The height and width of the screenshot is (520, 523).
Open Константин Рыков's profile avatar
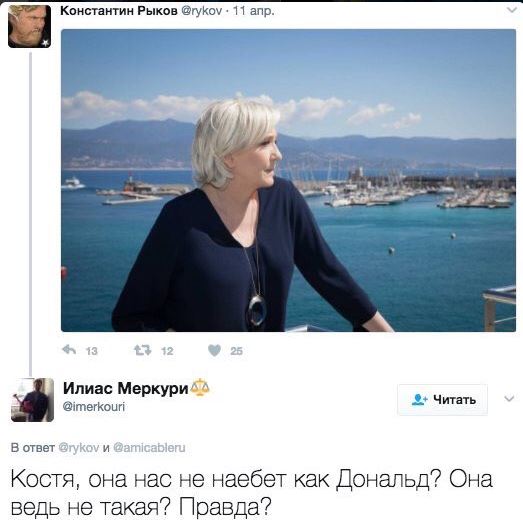point(30,26)
